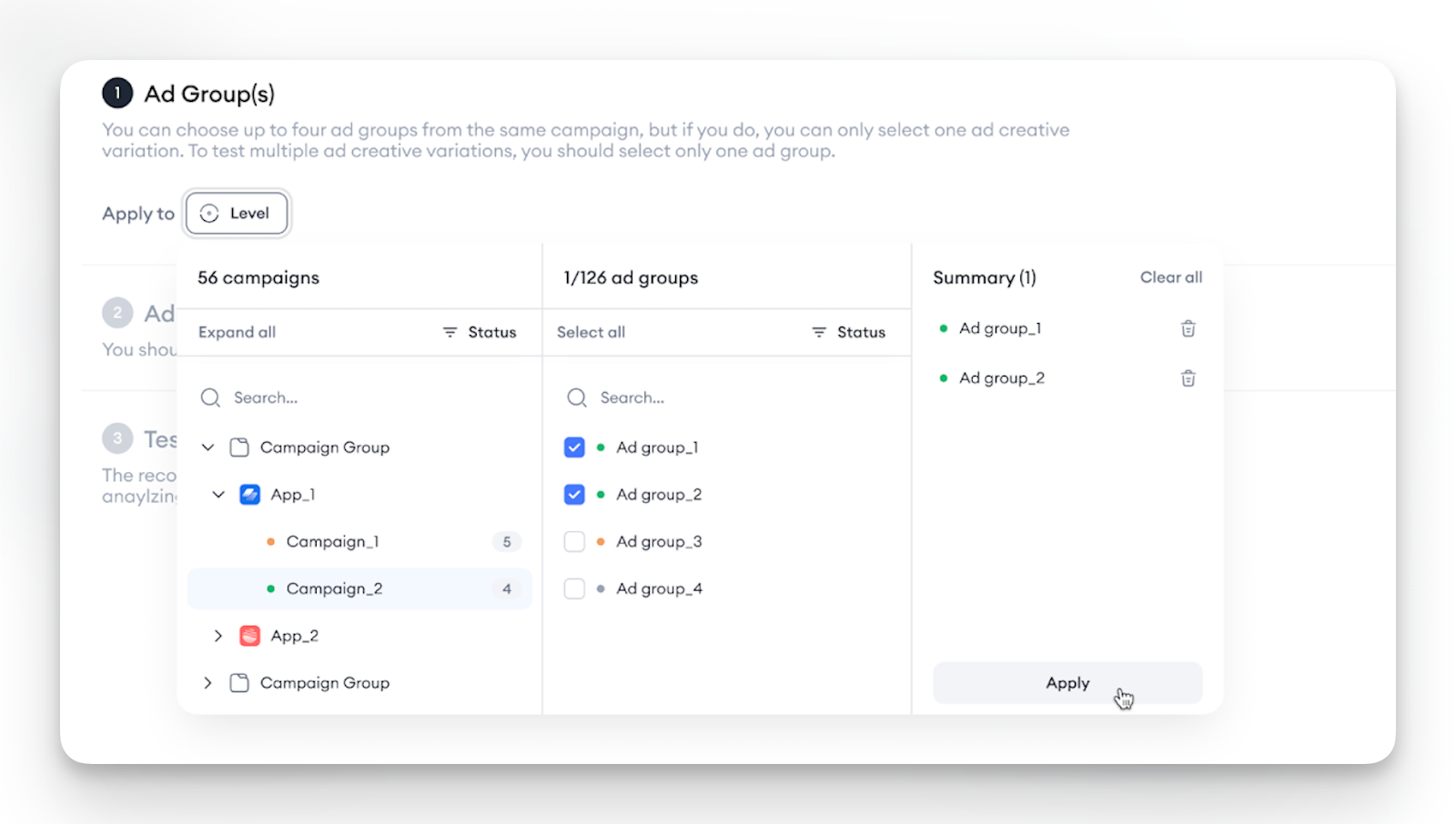Click the "56 campaigns" heading

258,277
